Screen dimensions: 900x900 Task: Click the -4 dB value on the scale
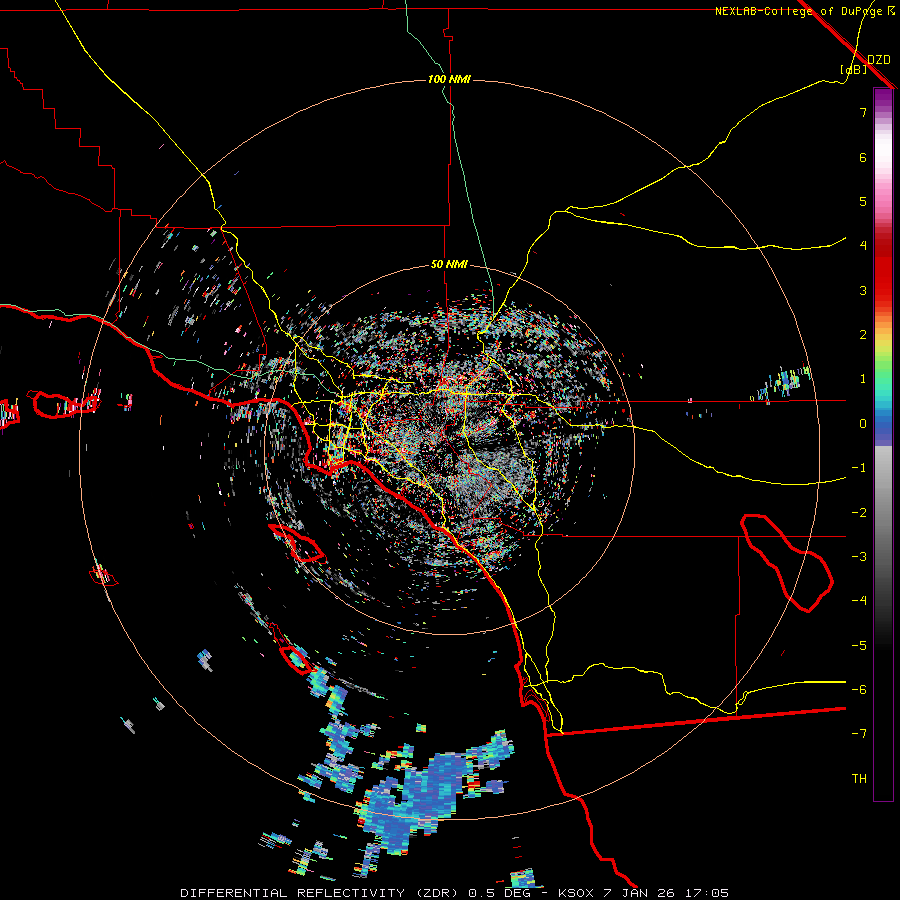pyautogui.click(x=859, y=601)
